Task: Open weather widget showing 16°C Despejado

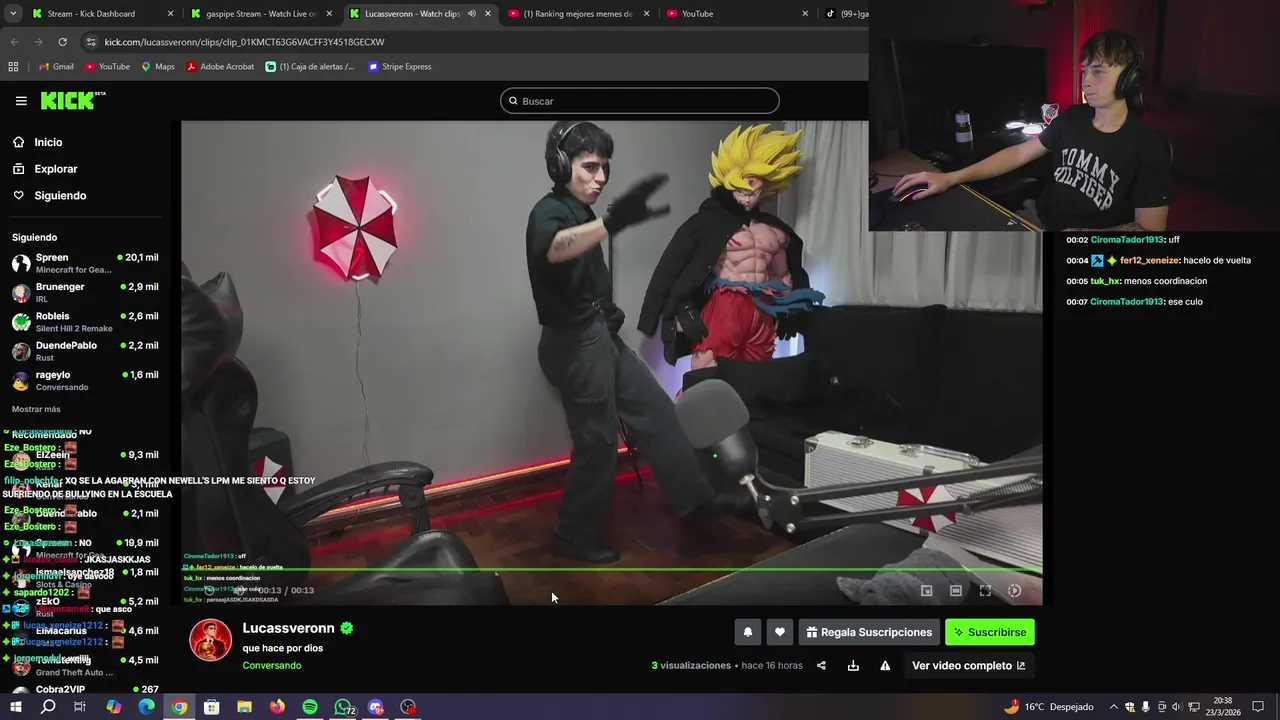Action: (x=1048, y=707)
